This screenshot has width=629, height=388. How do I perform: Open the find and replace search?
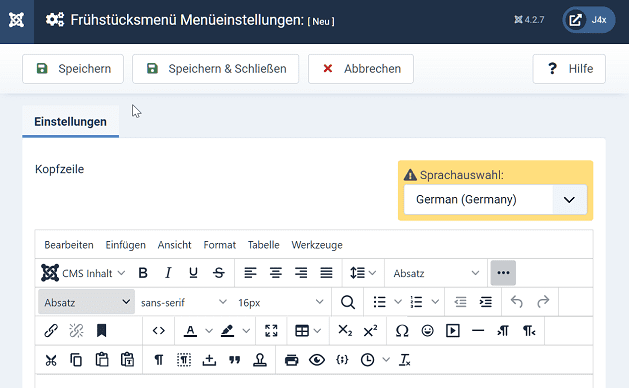click(347, 302)
